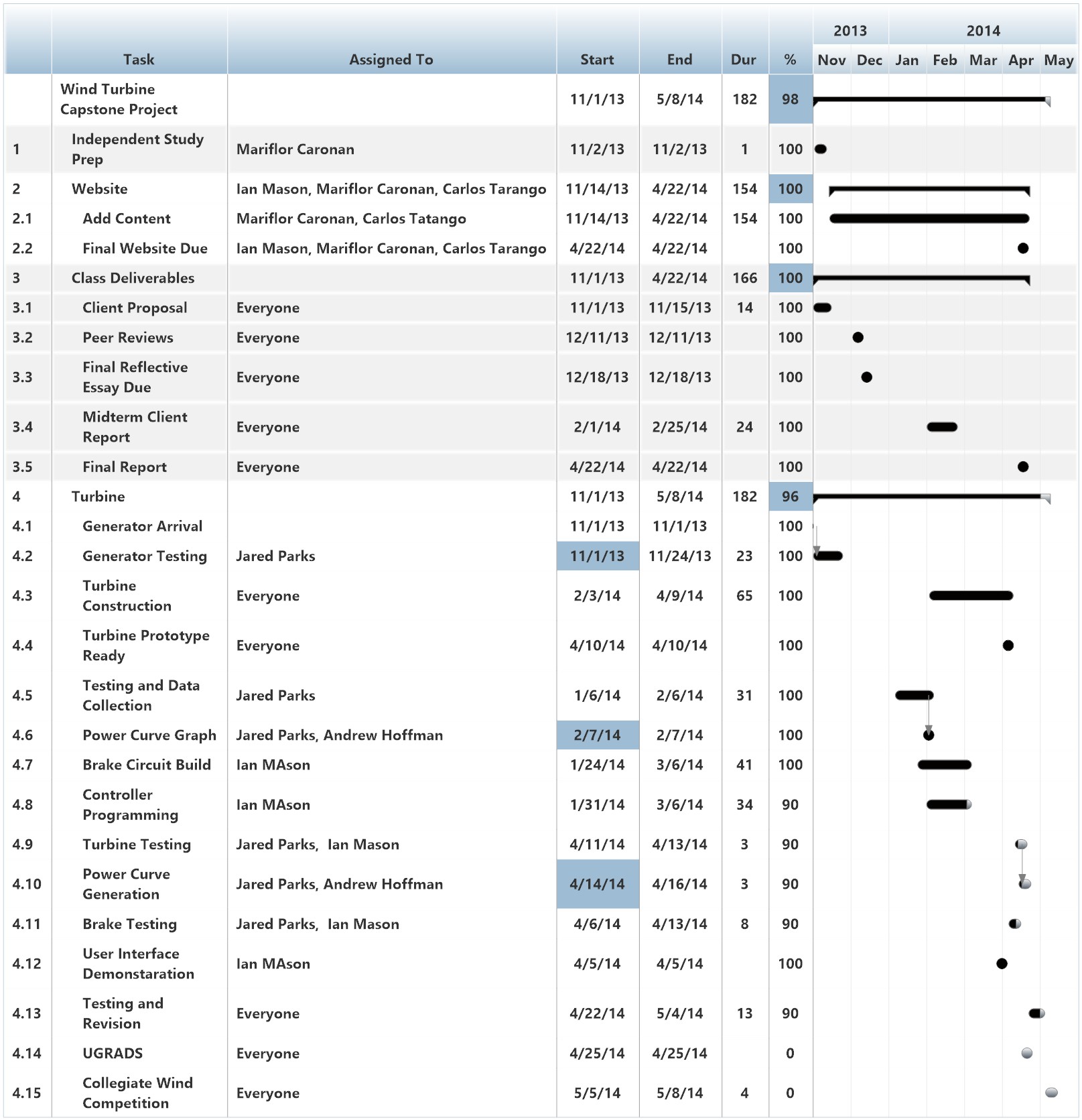The height and width of the screenshot is (1120, 1082).
Task: Click the Brake Circuit Build Gantt bar
Action: (x=945, y=765)
